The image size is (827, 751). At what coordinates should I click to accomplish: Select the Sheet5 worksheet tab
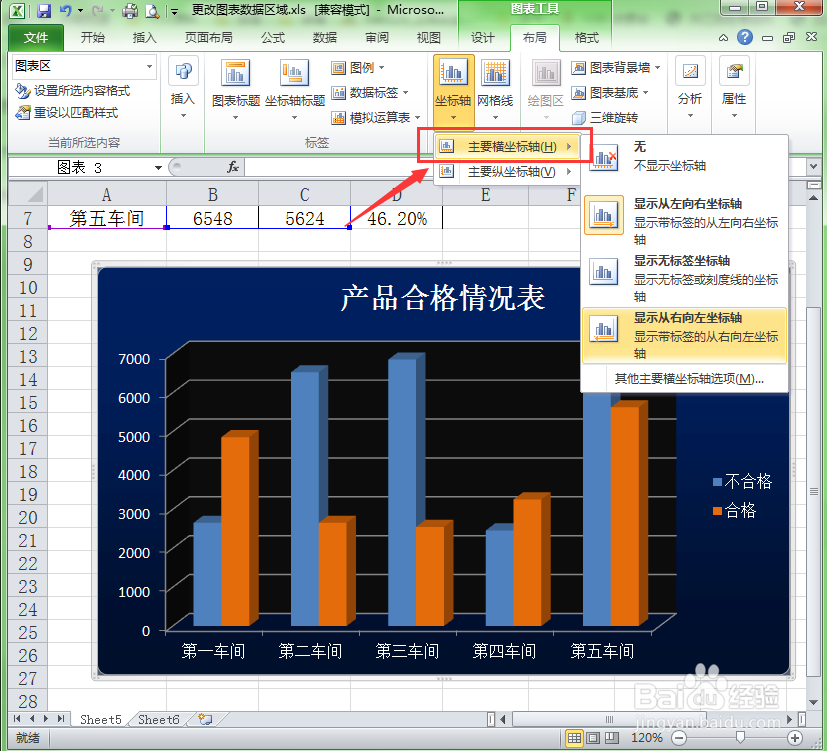[101, 719]
